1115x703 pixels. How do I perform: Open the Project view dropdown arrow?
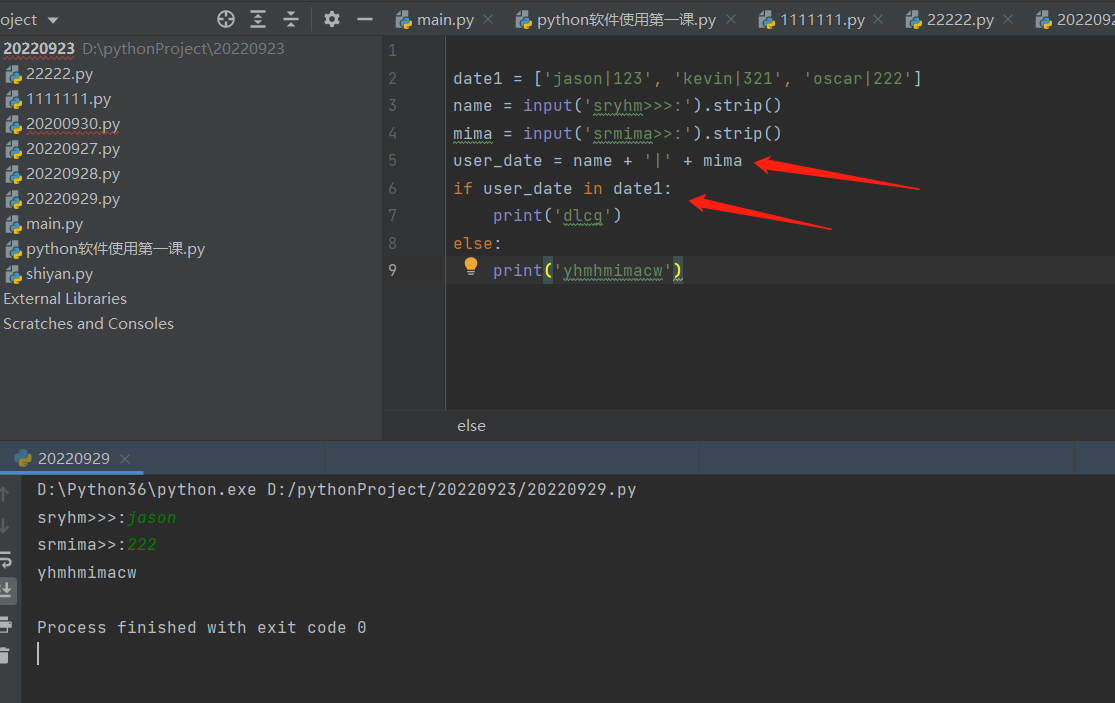pyautogui.click(x=53, y=21)
